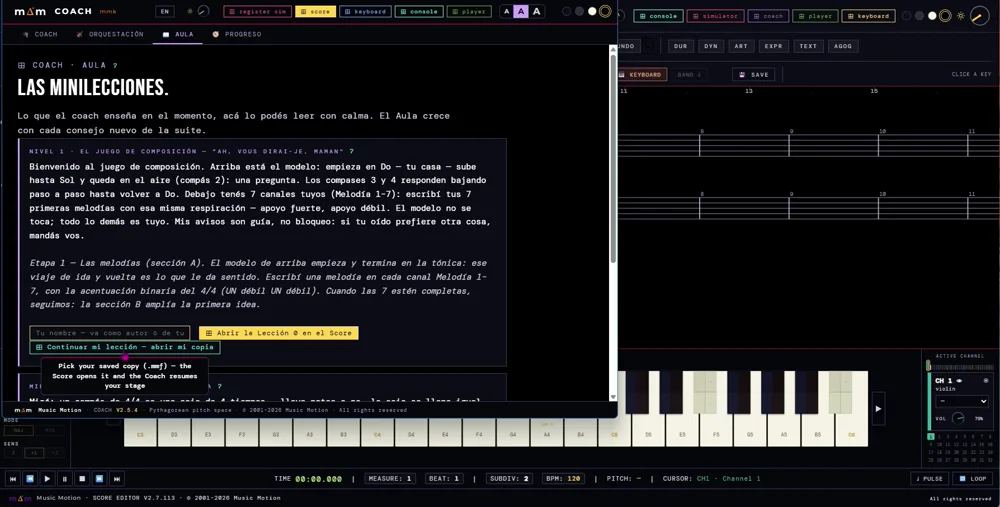Toggle the PULSE metronome button
The width and height of the screenshot is (1000, 507).
[x=929, y=478]
